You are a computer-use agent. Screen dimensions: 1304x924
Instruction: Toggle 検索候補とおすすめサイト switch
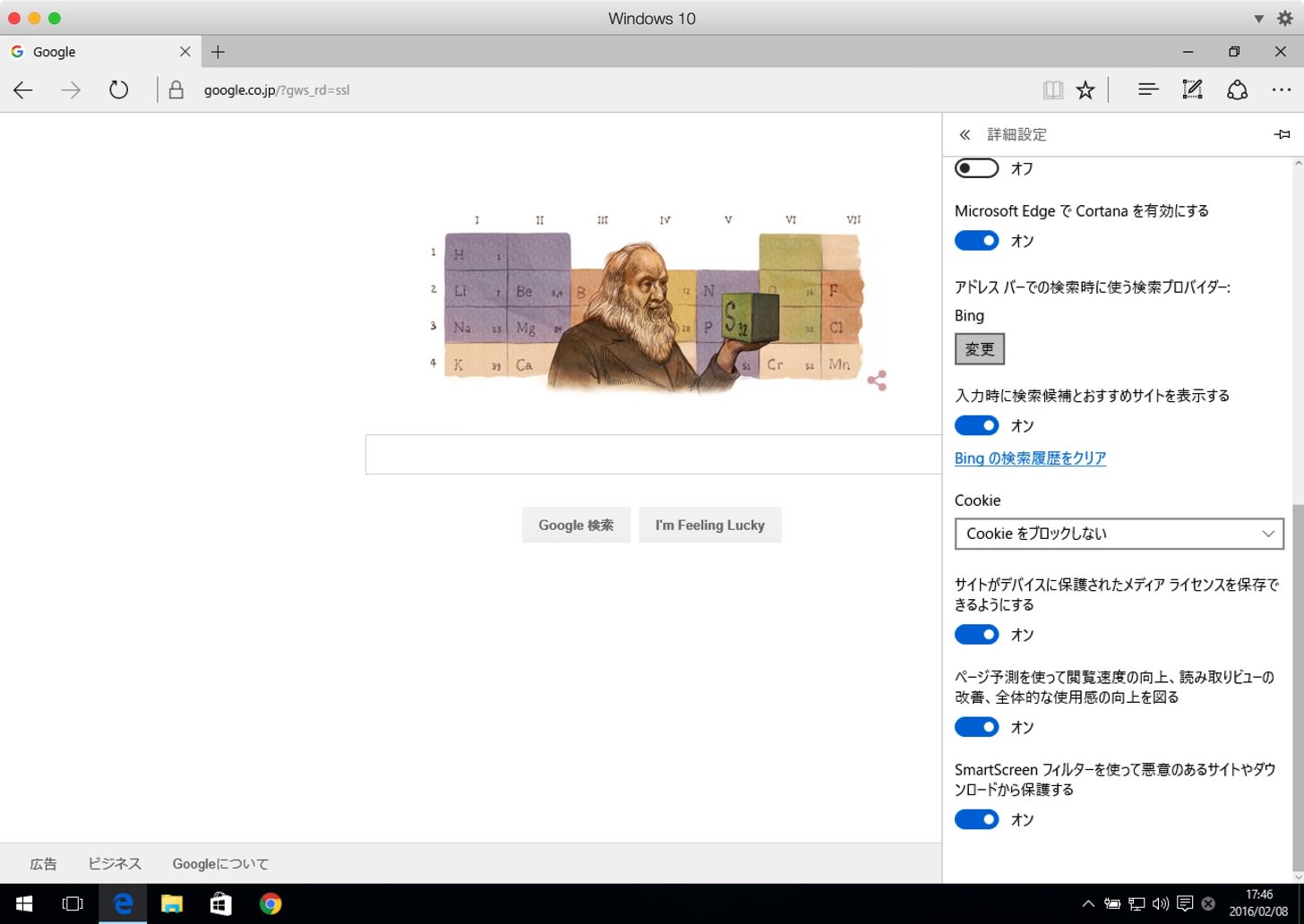(x=976, y=425)
